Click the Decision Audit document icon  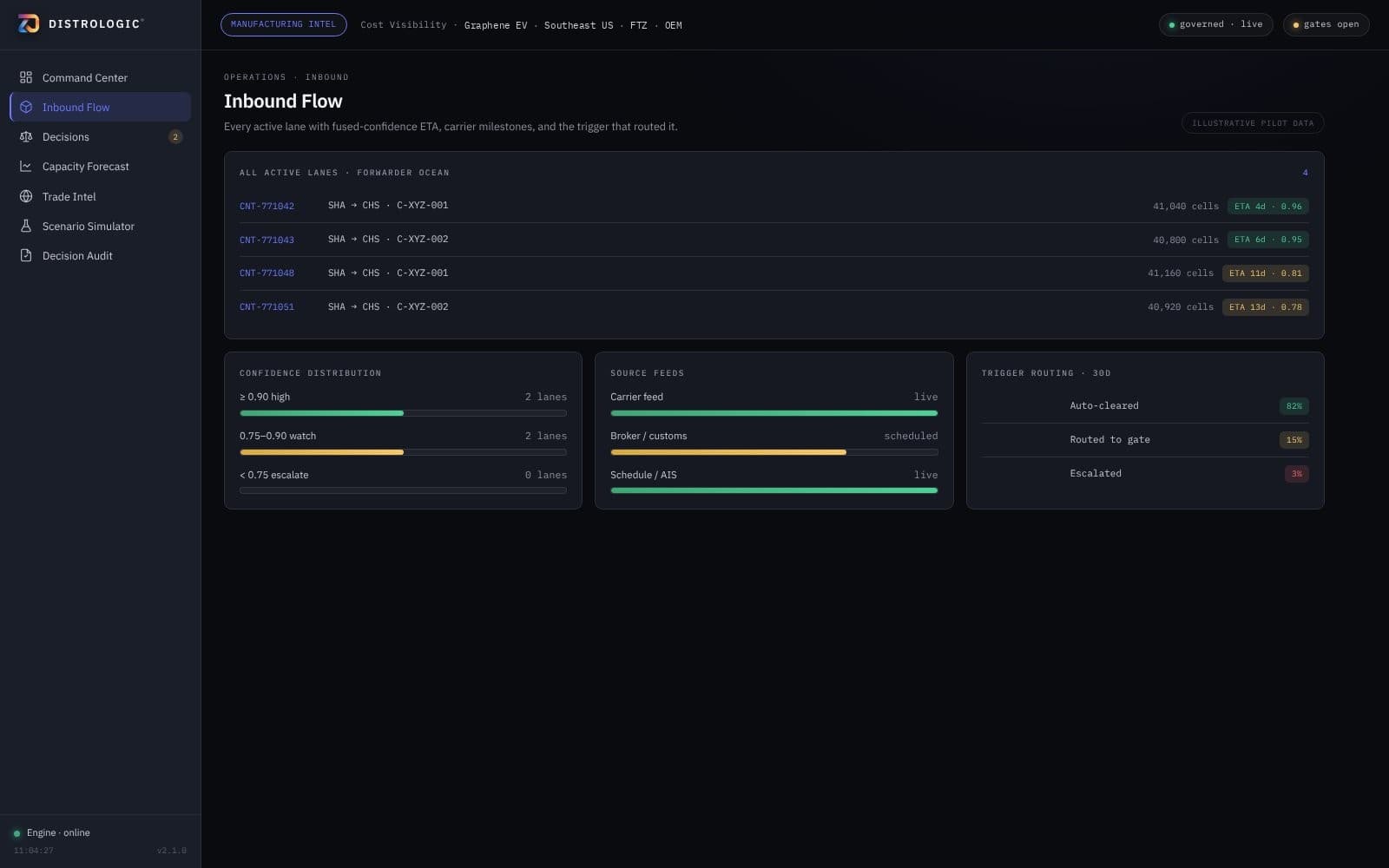[x=26, y=255]
